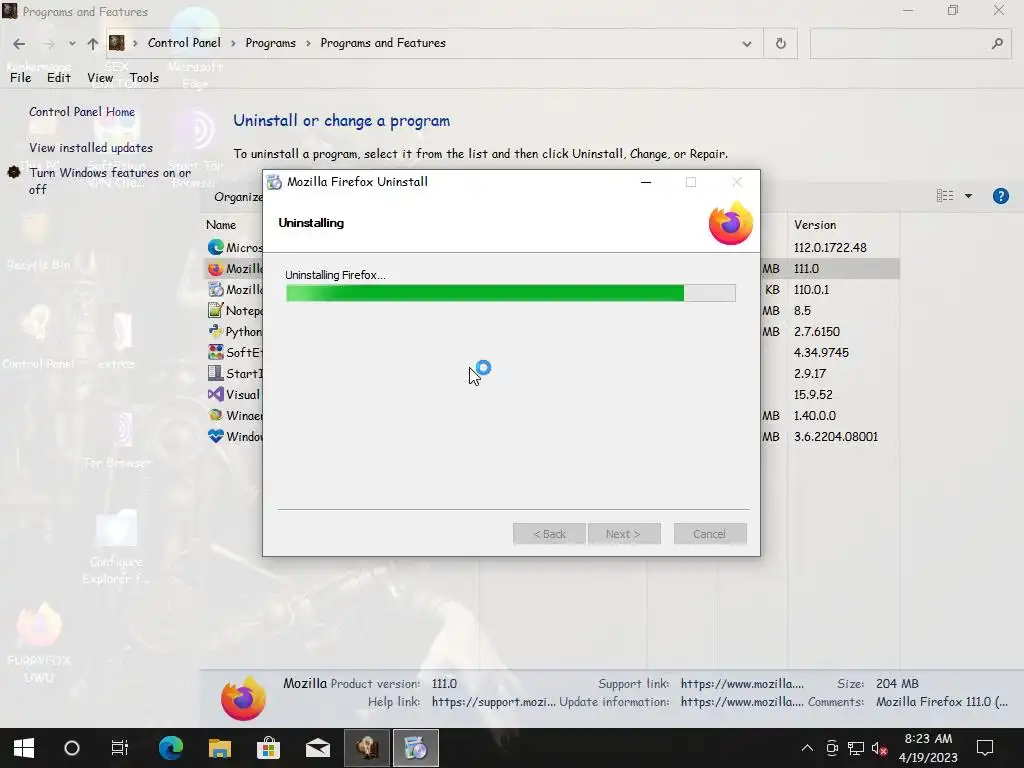Open Microsoft Store from taskbar
This screenshot has height=768, width=1024.
coord(268,748)
